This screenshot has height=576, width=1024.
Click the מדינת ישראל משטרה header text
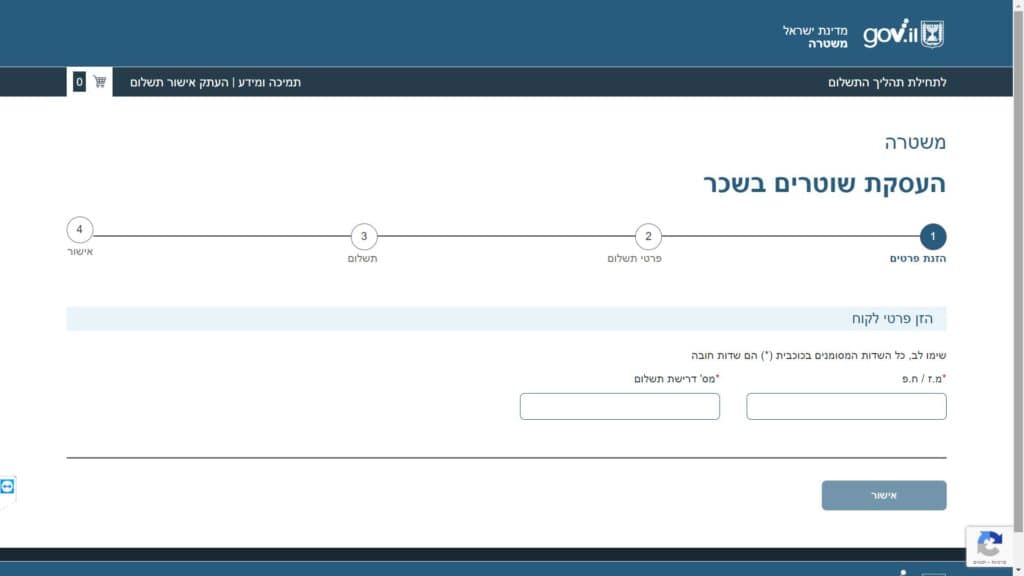[814, 37]
